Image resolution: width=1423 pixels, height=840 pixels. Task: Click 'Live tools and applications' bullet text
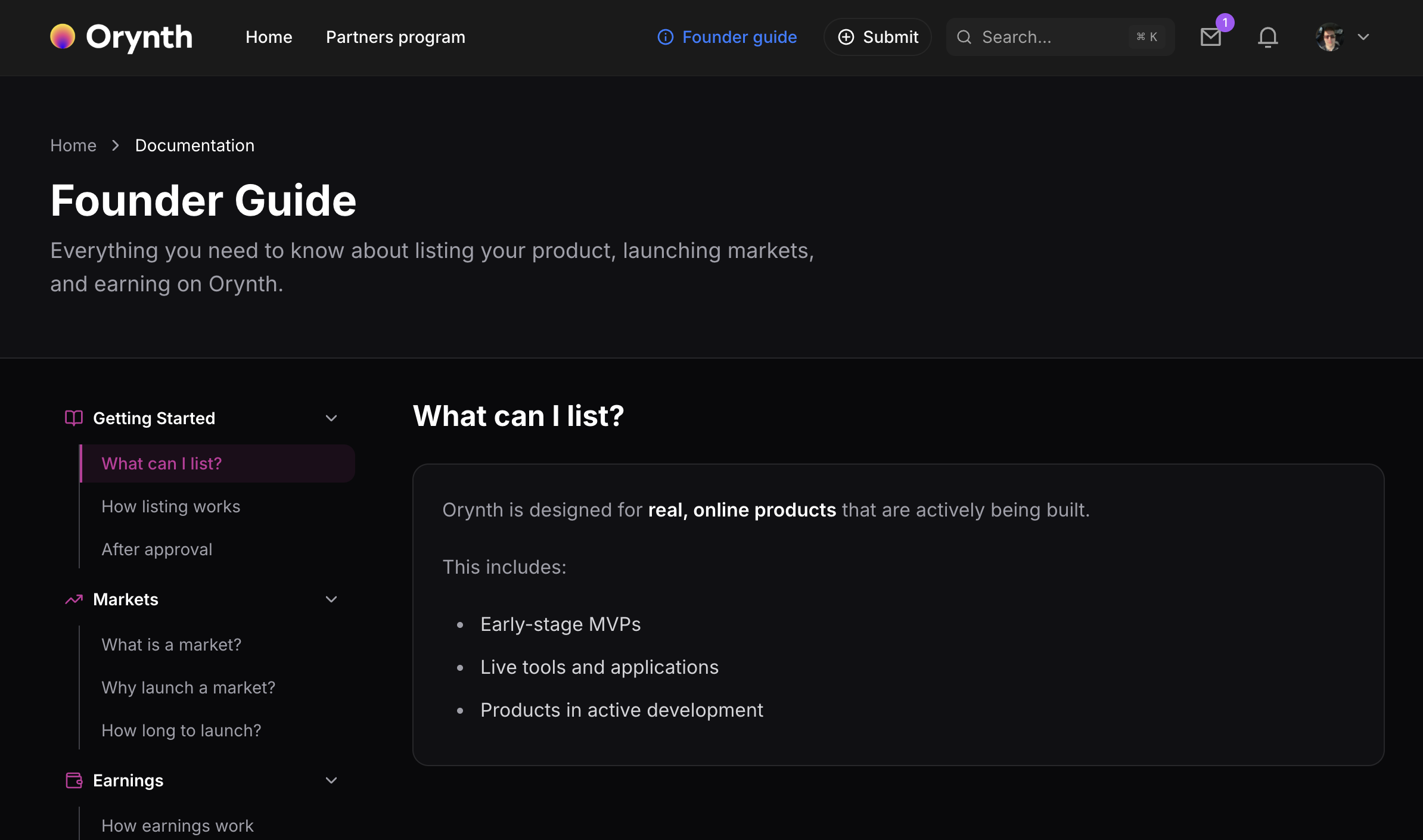pyautogui.click(x=599, y=667)
